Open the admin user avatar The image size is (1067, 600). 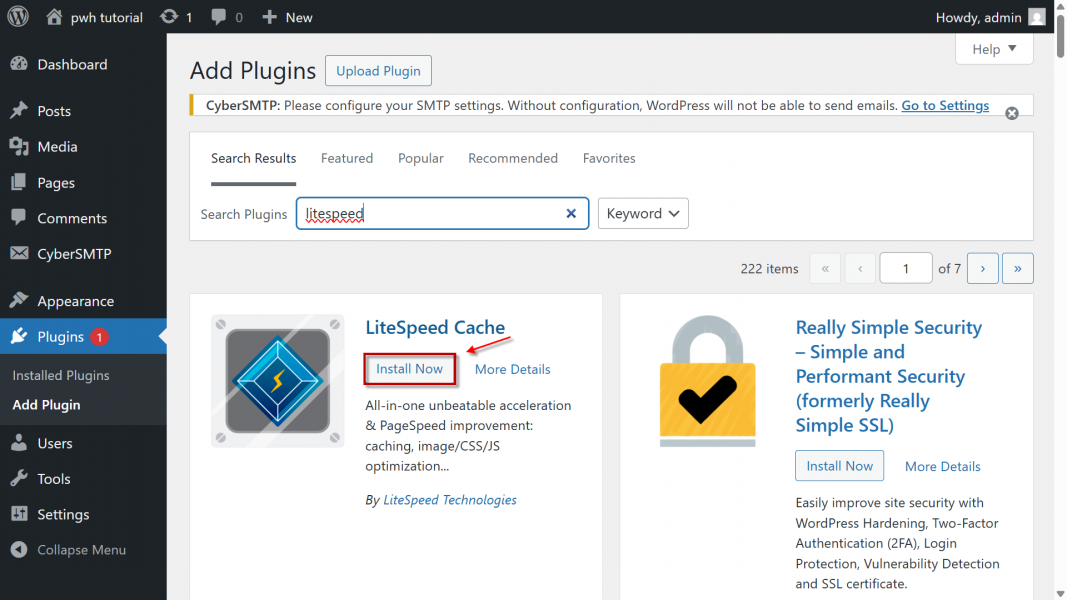tap(1036, 17)
